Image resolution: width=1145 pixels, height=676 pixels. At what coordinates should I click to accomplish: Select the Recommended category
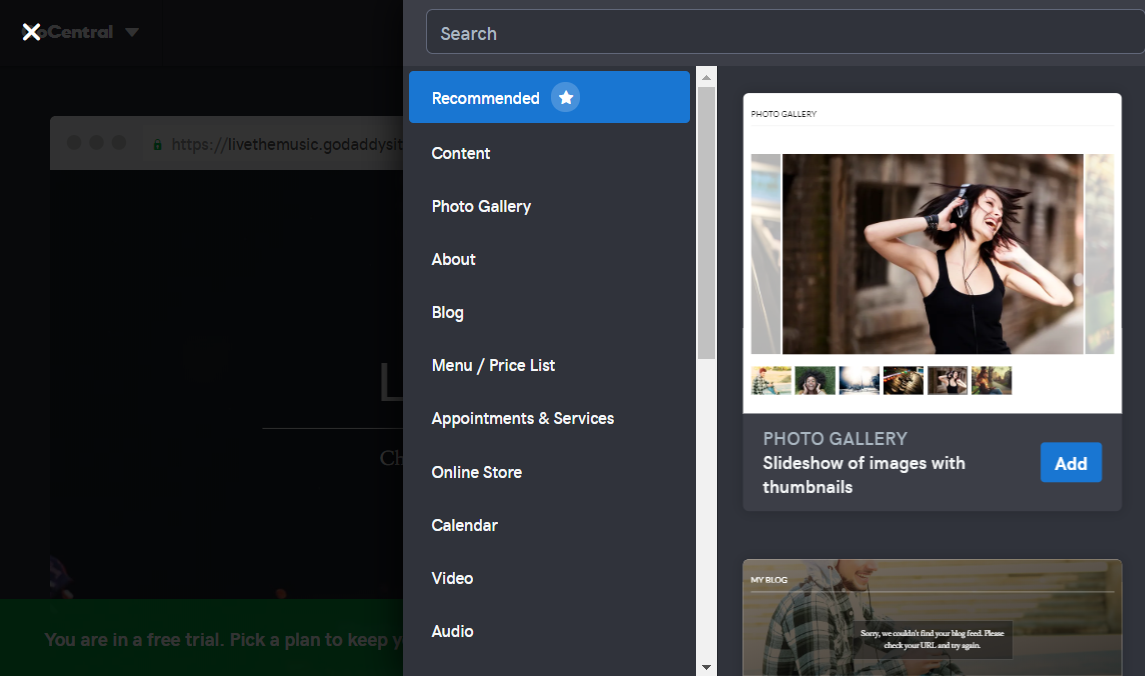click(x=485, y=98)
